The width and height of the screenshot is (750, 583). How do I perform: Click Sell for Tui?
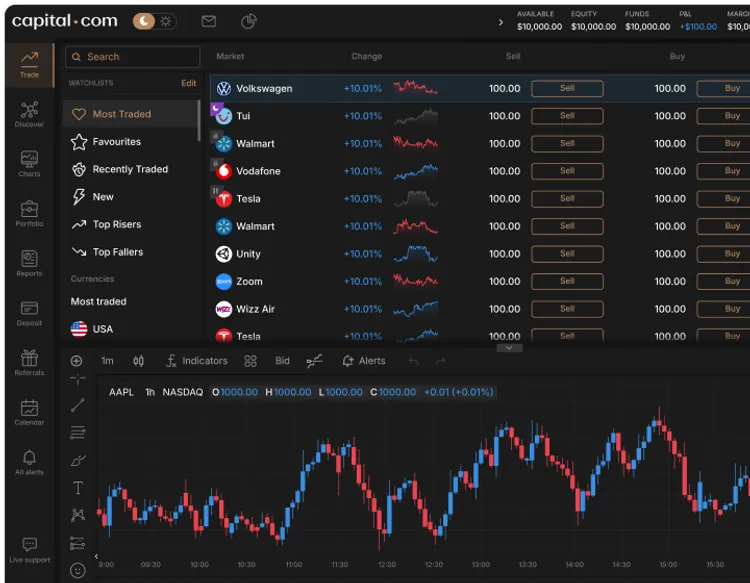(567, 116)
